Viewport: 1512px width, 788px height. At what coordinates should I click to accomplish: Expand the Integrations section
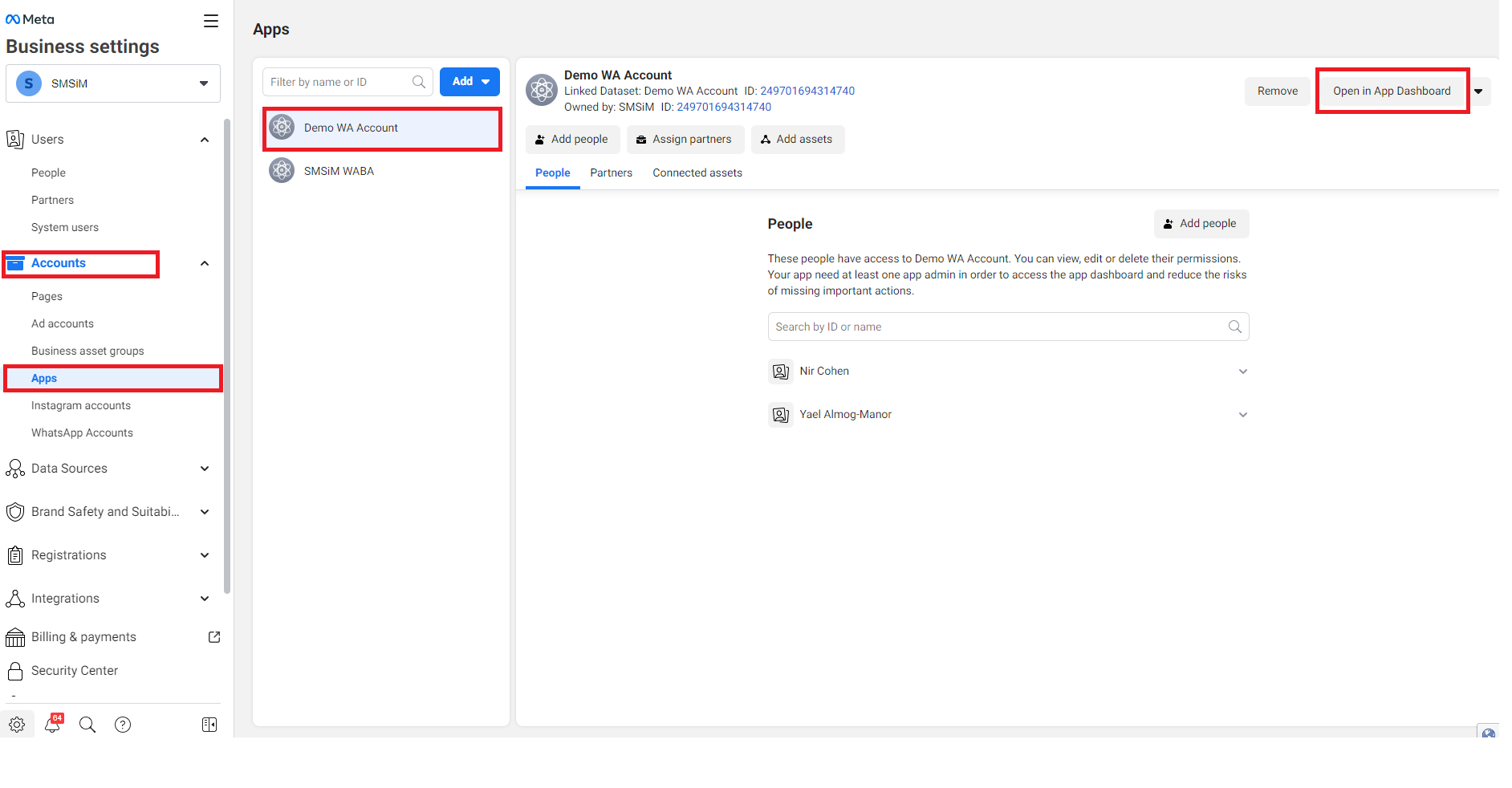tap(205, 599)
